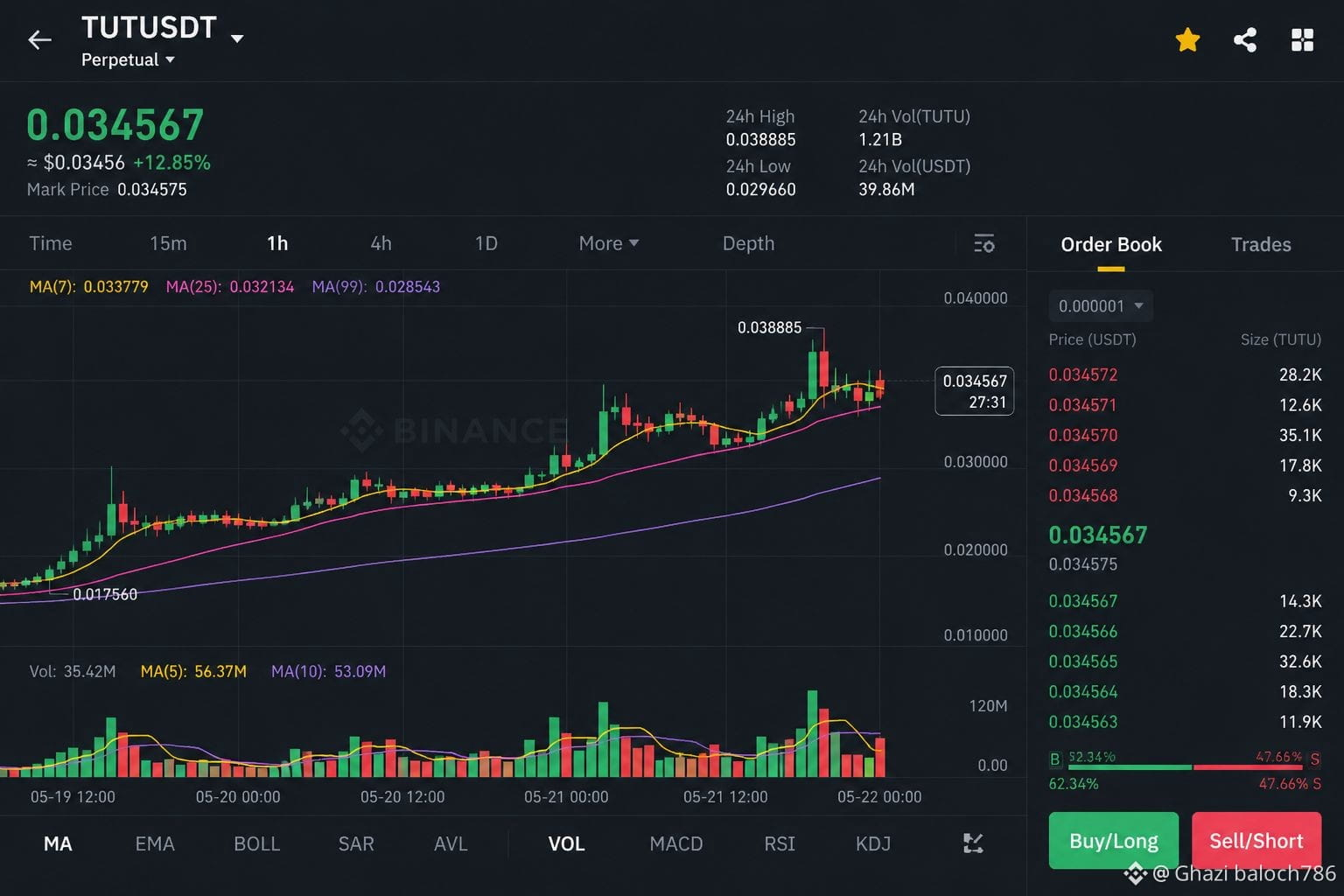1344x896 pixels.
Task: Select the bid price 0.034565
Action: click(1083, 661)
